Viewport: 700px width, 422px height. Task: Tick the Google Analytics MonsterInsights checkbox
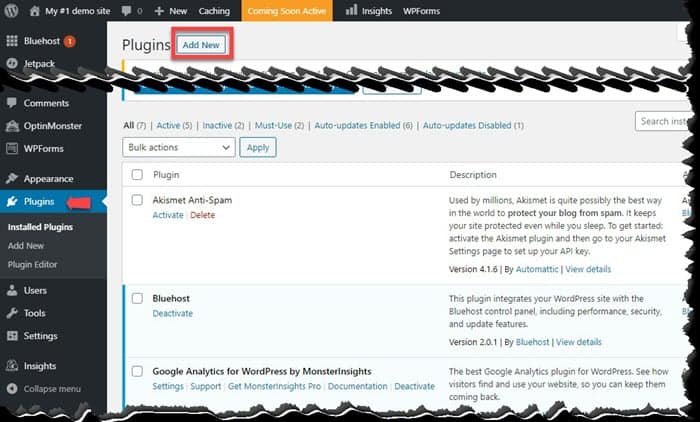[137, 371]
